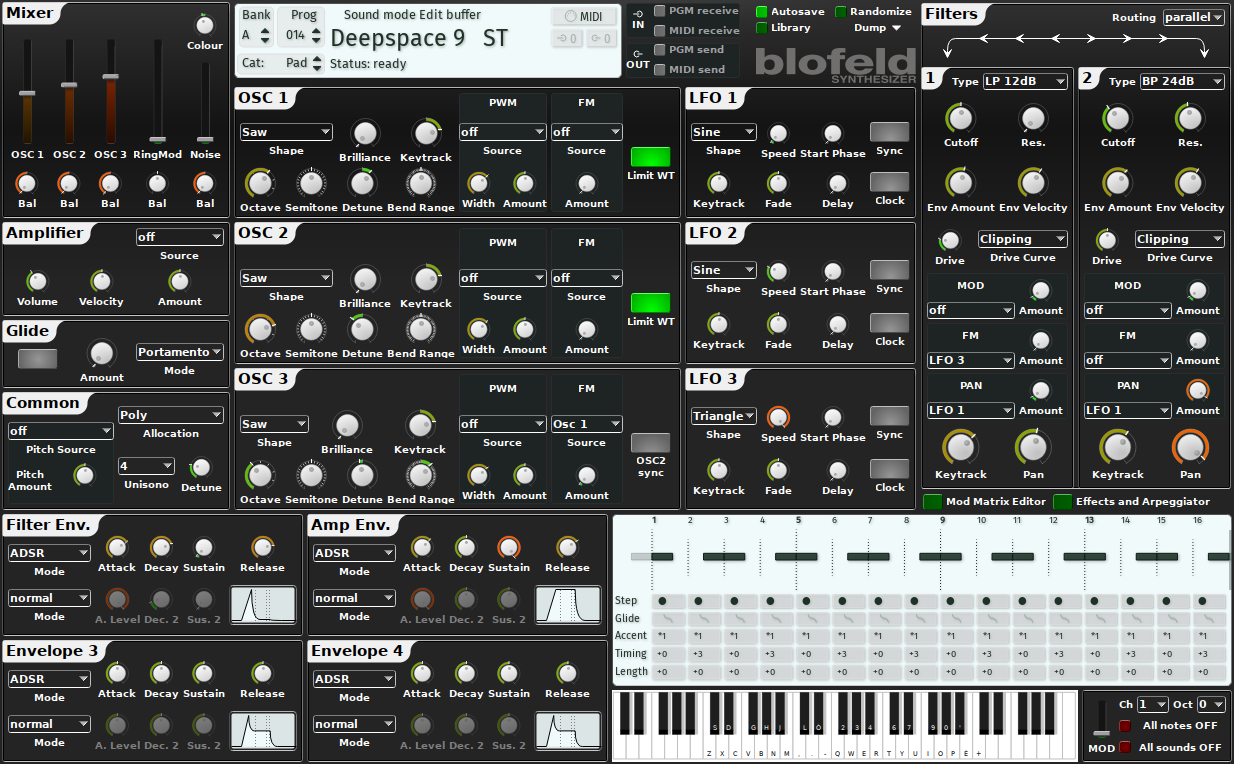Toggle the OSC 1 Limit WT button
Image resolution: width=1234 pixels, height=764 pixels.
pyautogui.click(x=650, y=157)
